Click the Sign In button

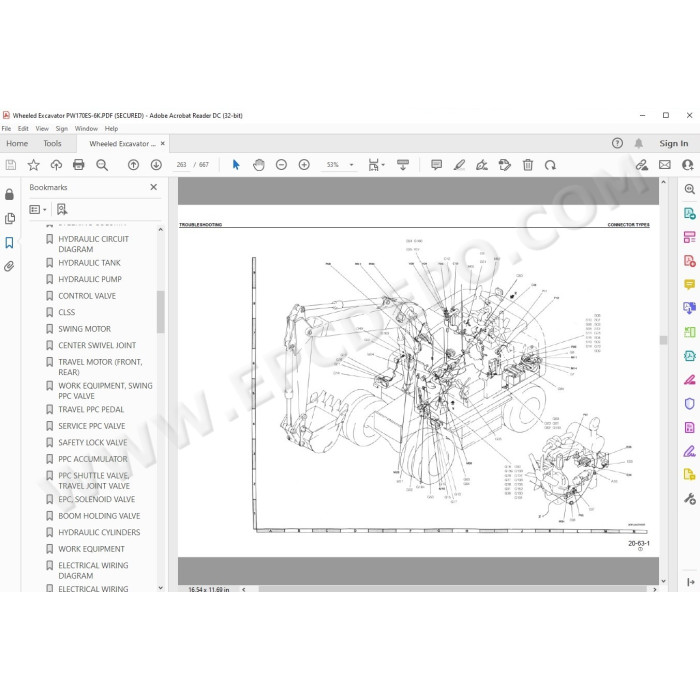674,143
